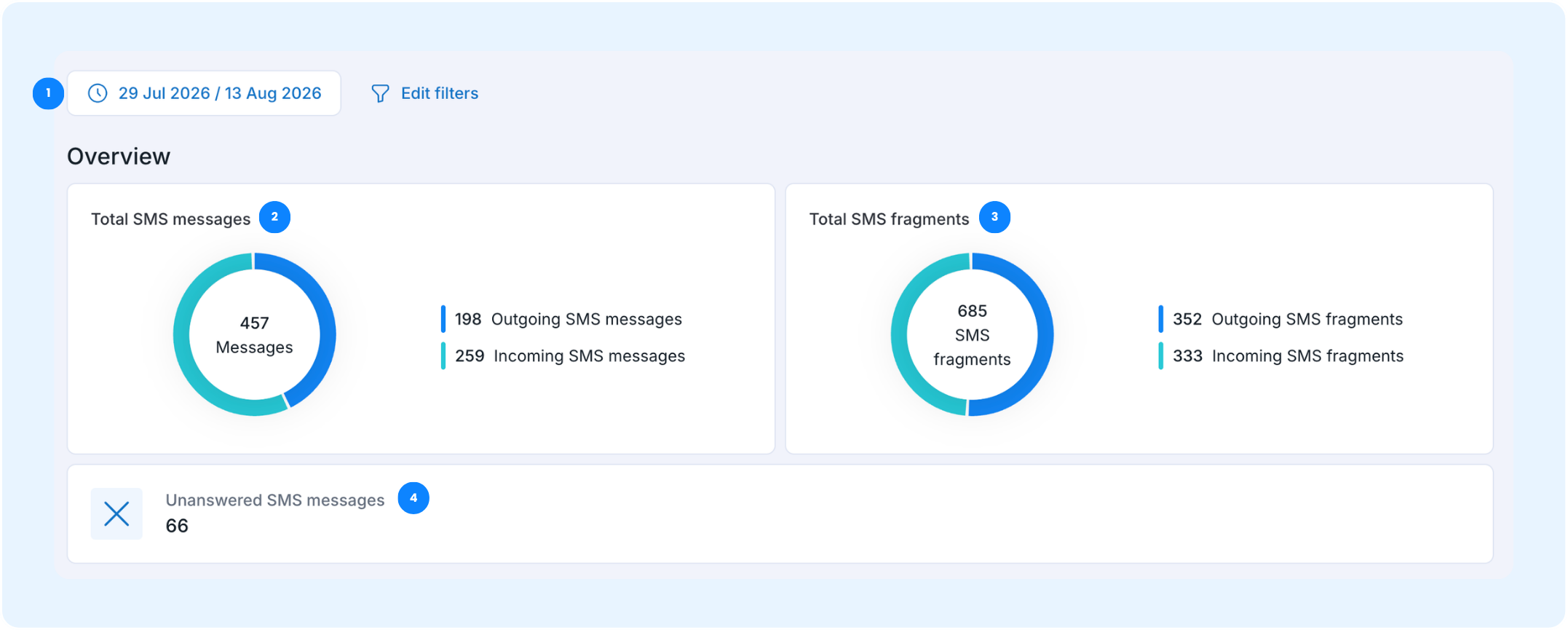The height and width of the screenshot is (630, 1568).
Task: Click the 685 SMS fragments donut chart center
Action: click(972, 335)
